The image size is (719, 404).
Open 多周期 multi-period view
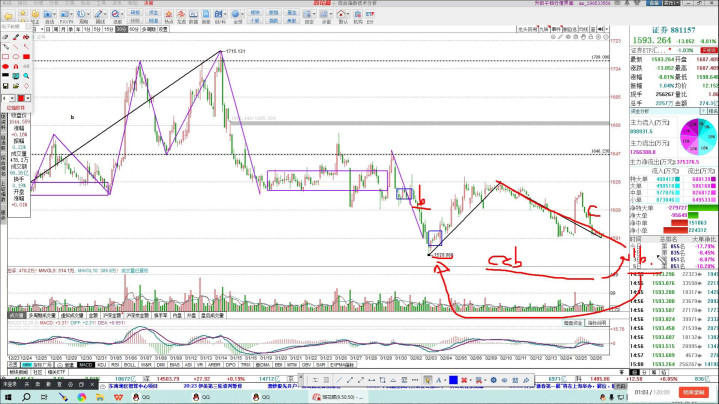[148, 29]
